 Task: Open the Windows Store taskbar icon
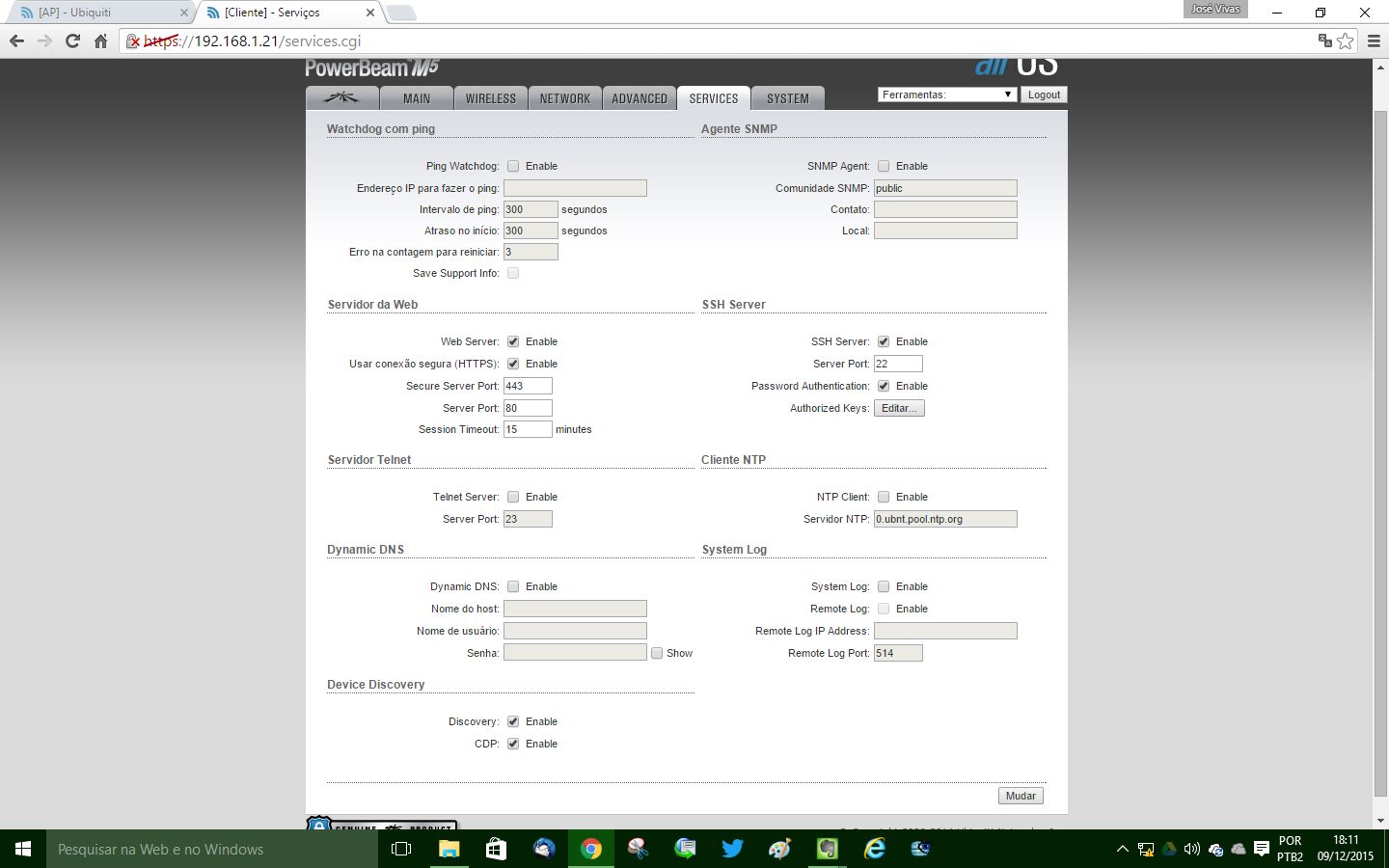click(496, 849)
